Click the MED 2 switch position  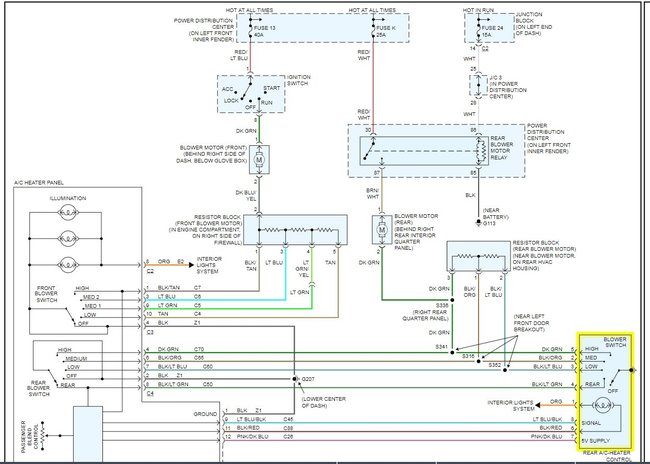[91, 297]
